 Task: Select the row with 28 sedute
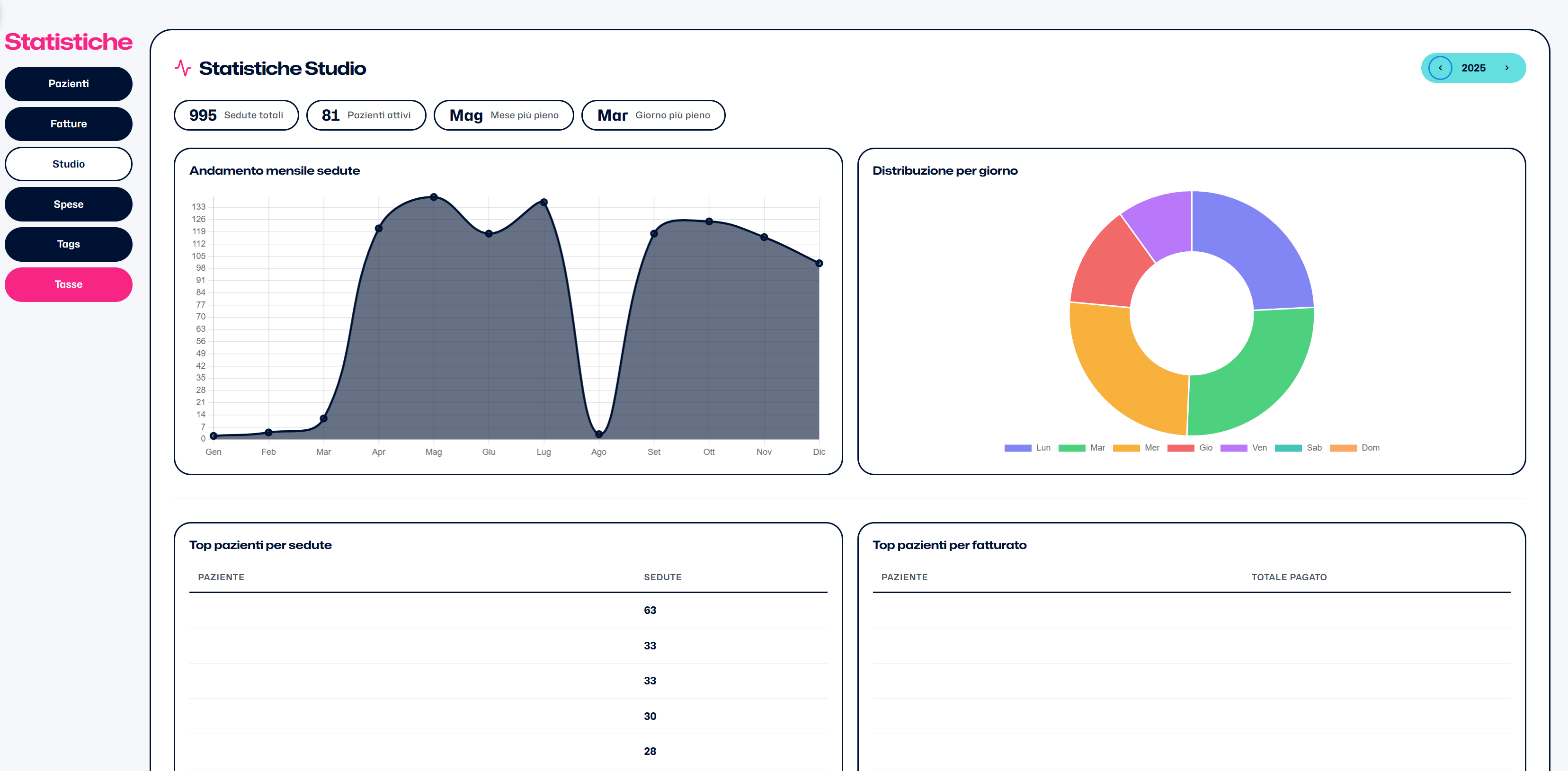click(x=508, y=752)
